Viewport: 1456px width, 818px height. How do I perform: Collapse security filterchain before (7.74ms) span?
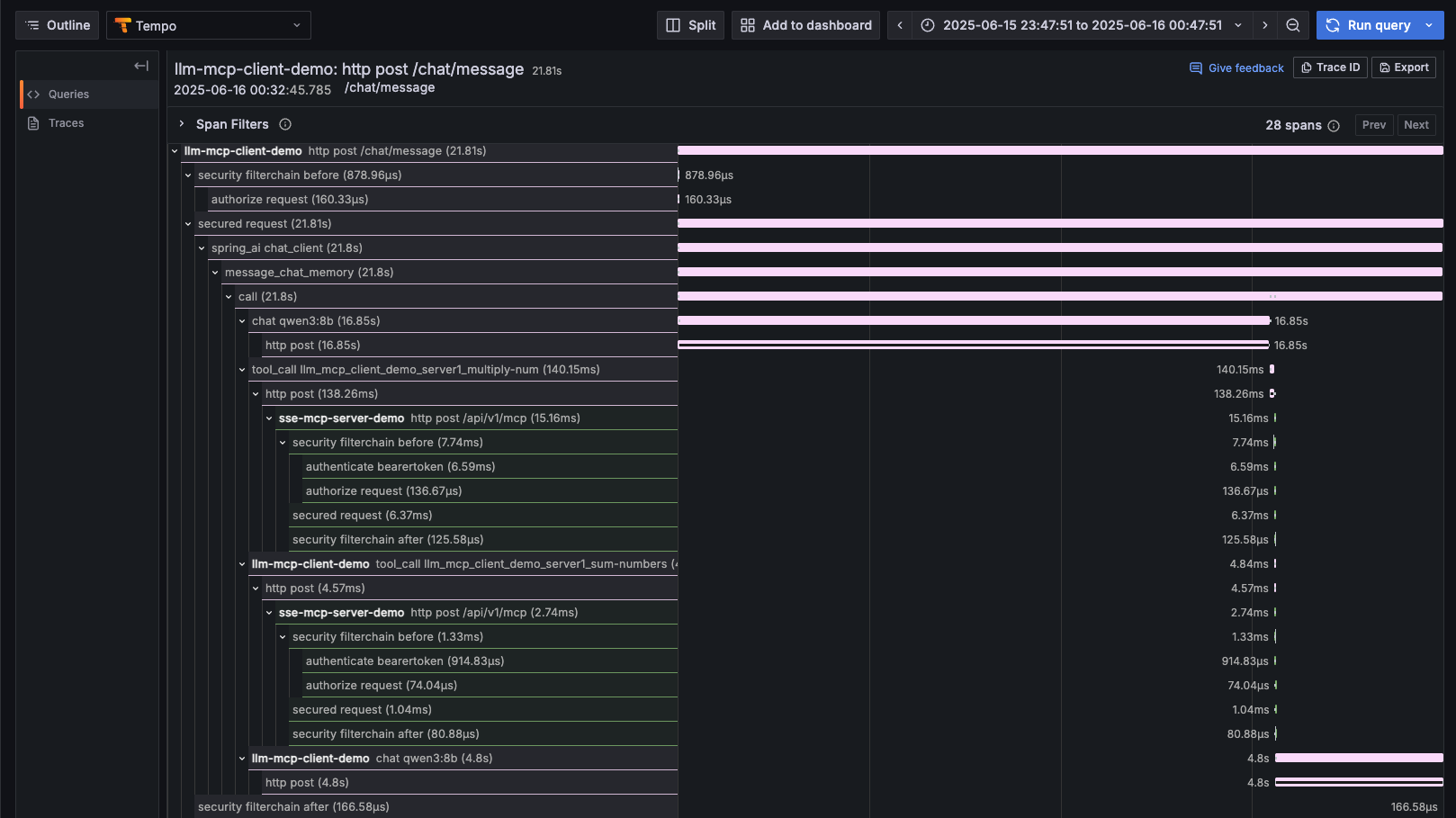(x=283, y=443)
